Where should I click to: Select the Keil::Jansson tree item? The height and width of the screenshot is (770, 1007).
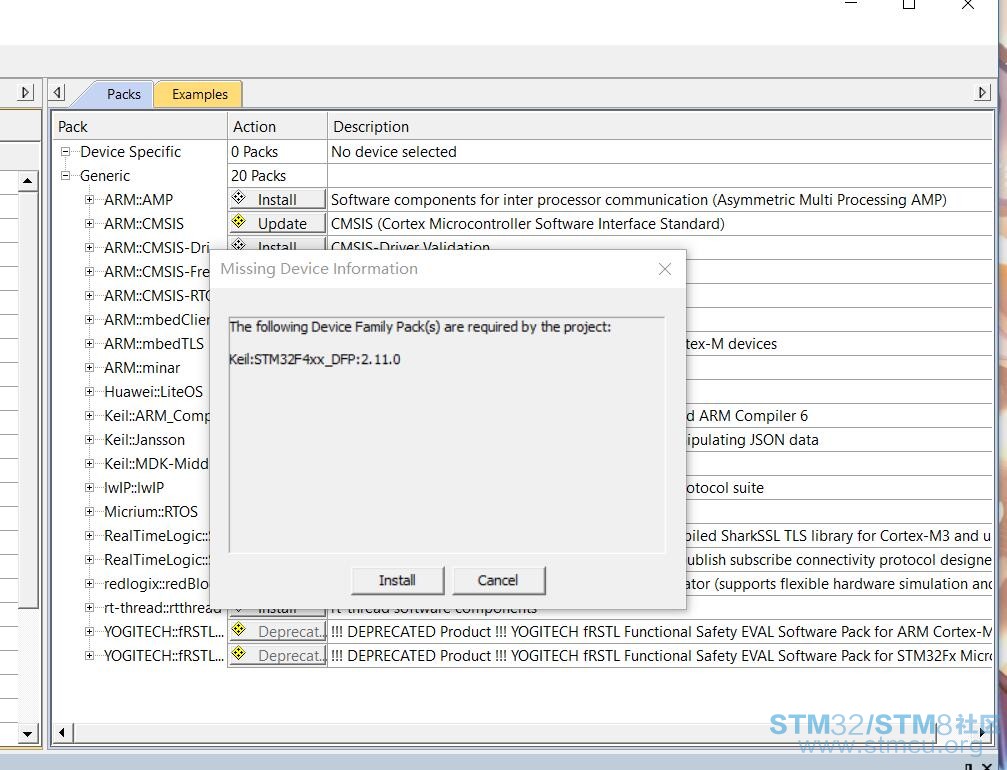pos(144,441)
